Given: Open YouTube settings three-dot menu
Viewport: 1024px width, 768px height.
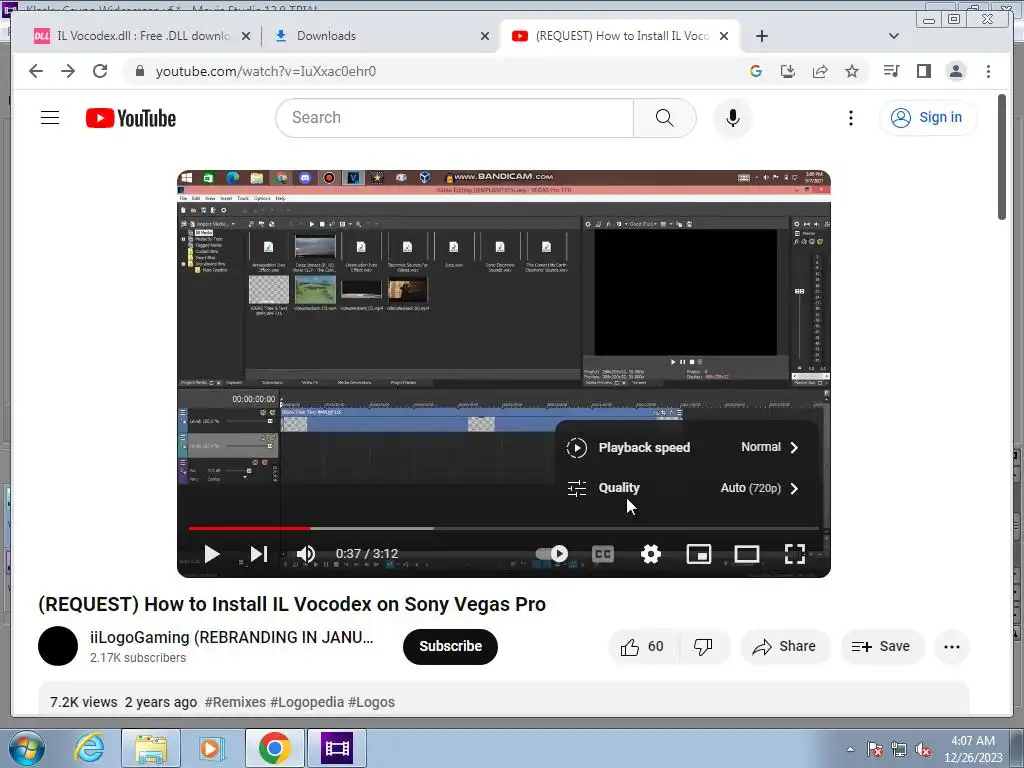Looking at the screenshot, I should coord(850,118).
